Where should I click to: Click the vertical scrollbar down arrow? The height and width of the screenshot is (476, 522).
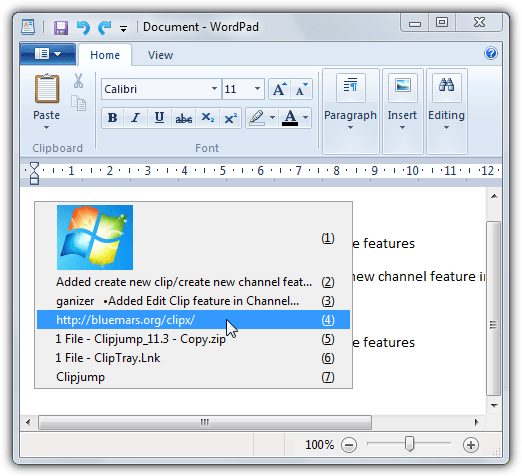pos(494,406)
